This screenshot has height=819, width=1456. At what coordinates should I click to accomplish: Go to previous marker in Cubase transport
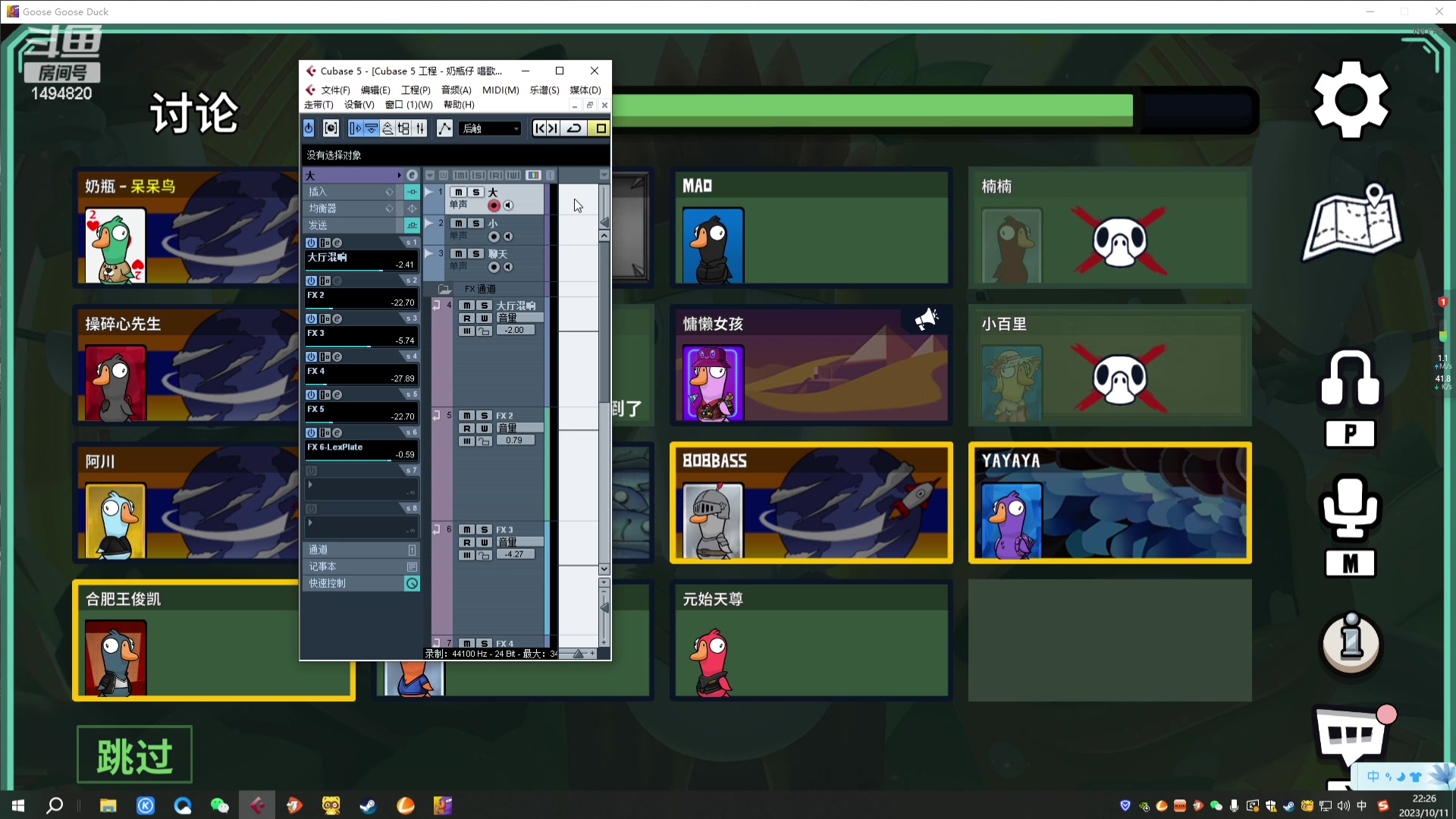(x=539, y=128)
